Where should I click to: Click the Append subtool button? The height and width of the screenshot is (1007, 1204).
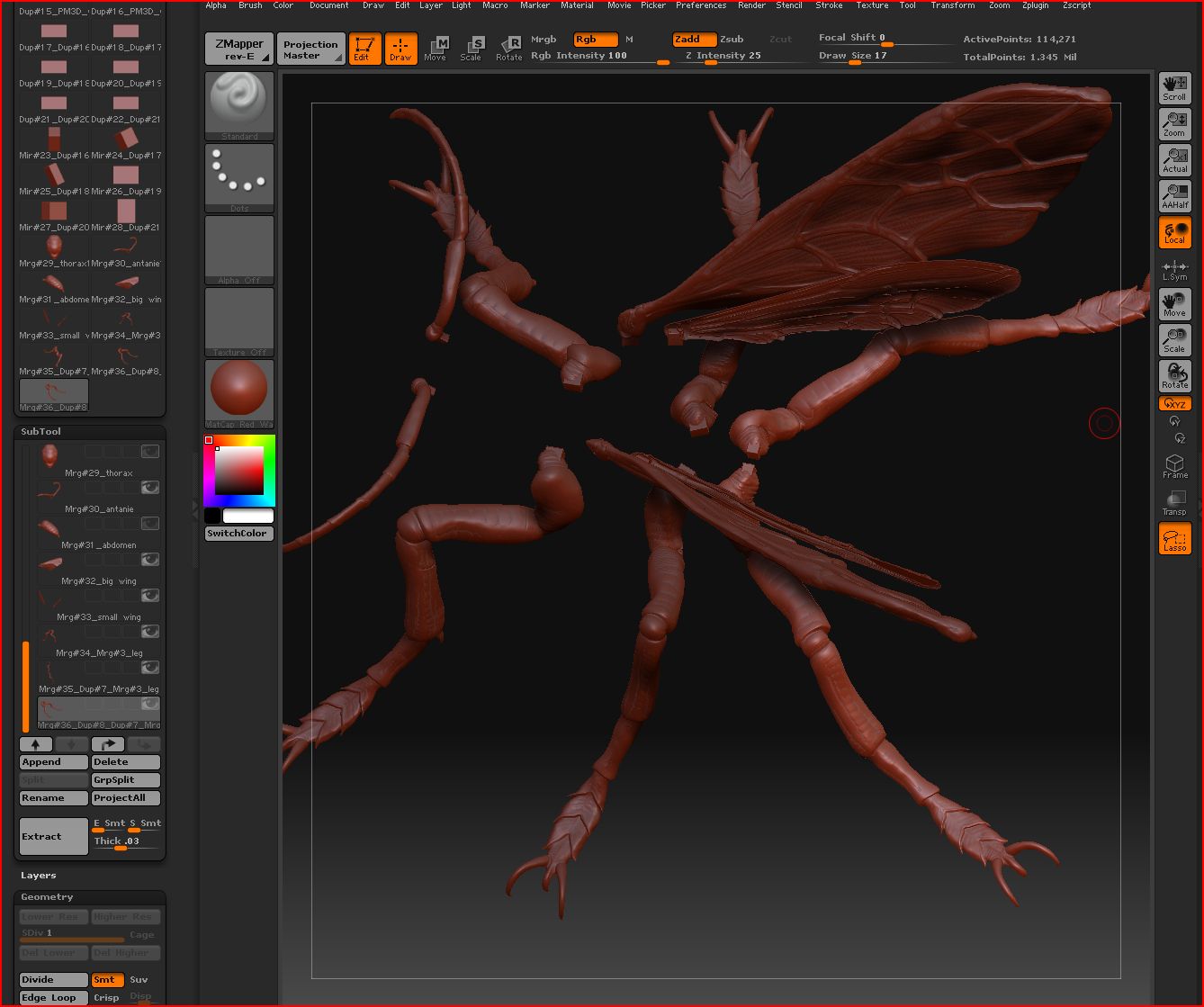(53, 762)
